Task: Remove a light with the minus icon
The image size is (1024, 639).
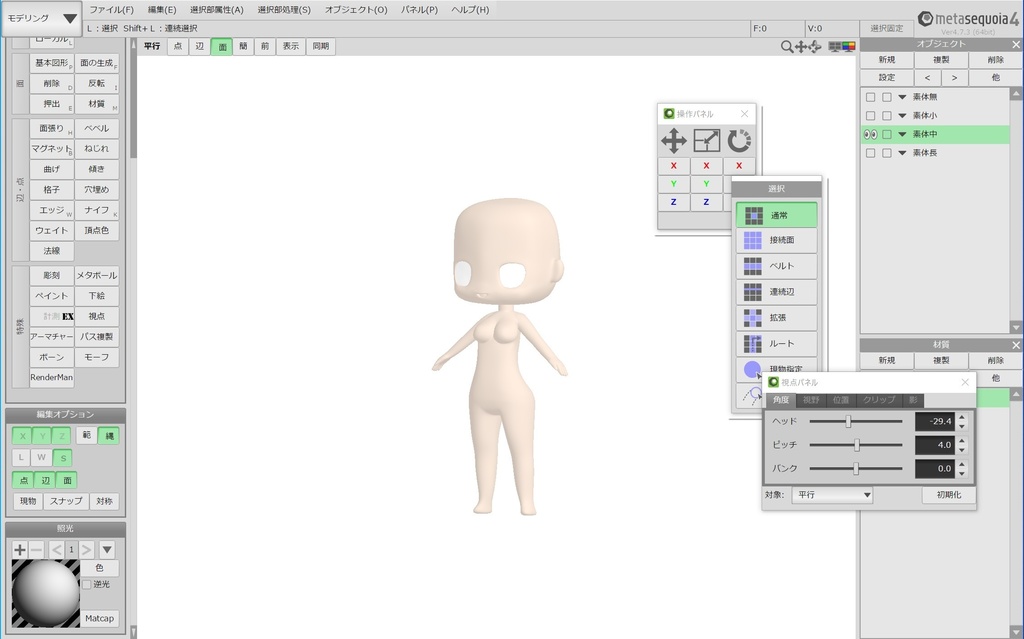Action: (x=37, y=549)
